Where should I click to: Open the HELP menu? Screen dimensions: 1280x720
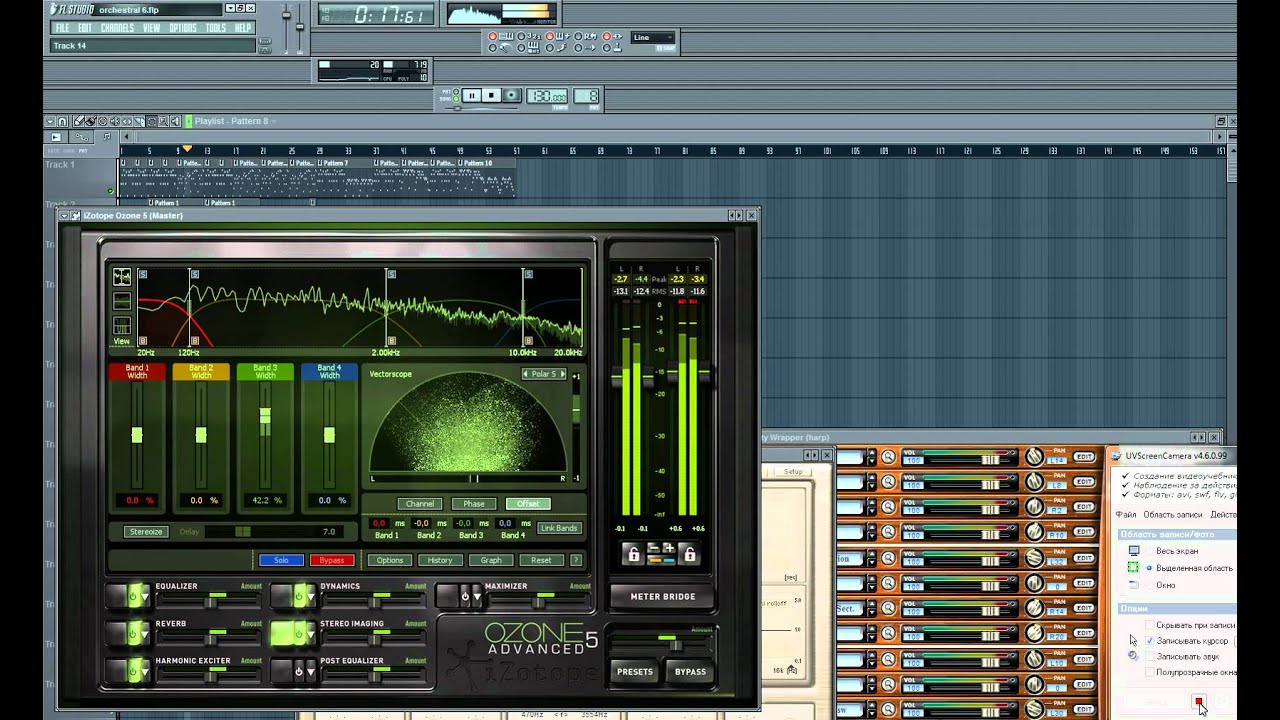pyautogui.click(x=243, y=28)
